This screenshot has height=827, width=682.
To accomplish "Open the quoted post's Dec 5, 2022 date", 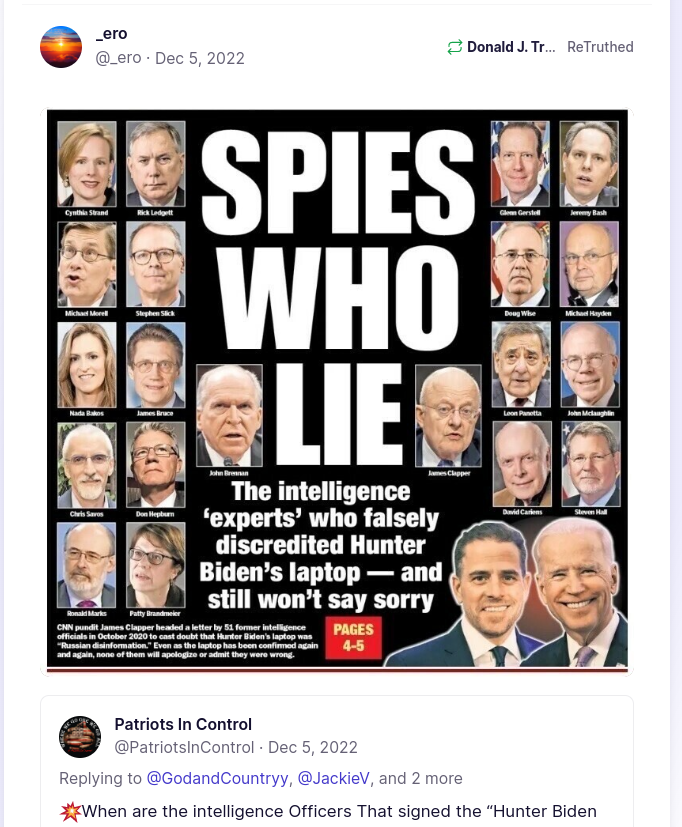I will [313, 747].
